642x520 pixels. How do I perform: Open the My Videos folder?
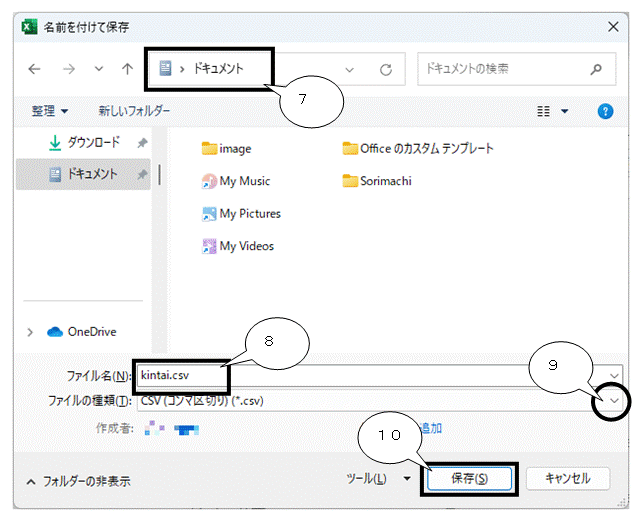pyautogui.click(x=246, y=246)
